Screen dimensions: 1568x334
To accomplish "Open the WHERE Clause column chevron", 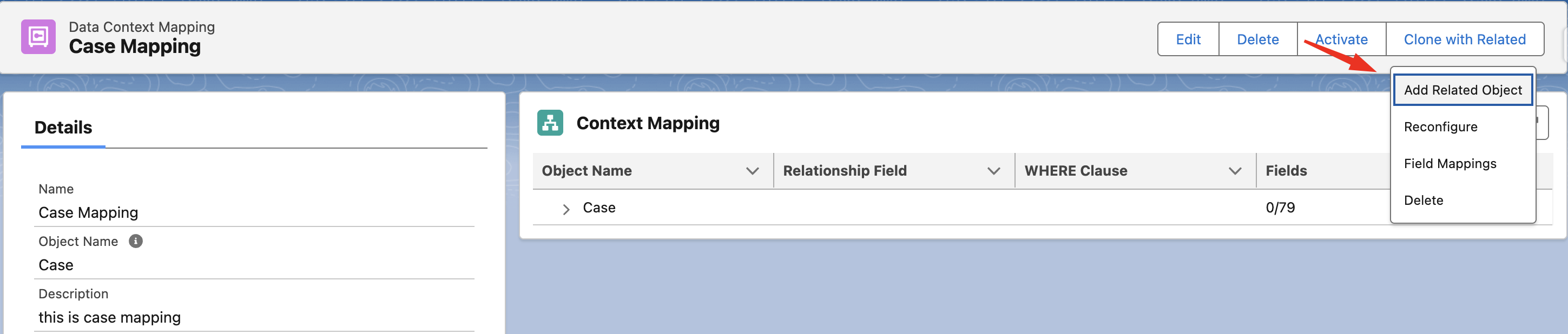I will click(x=1235, y=171).
